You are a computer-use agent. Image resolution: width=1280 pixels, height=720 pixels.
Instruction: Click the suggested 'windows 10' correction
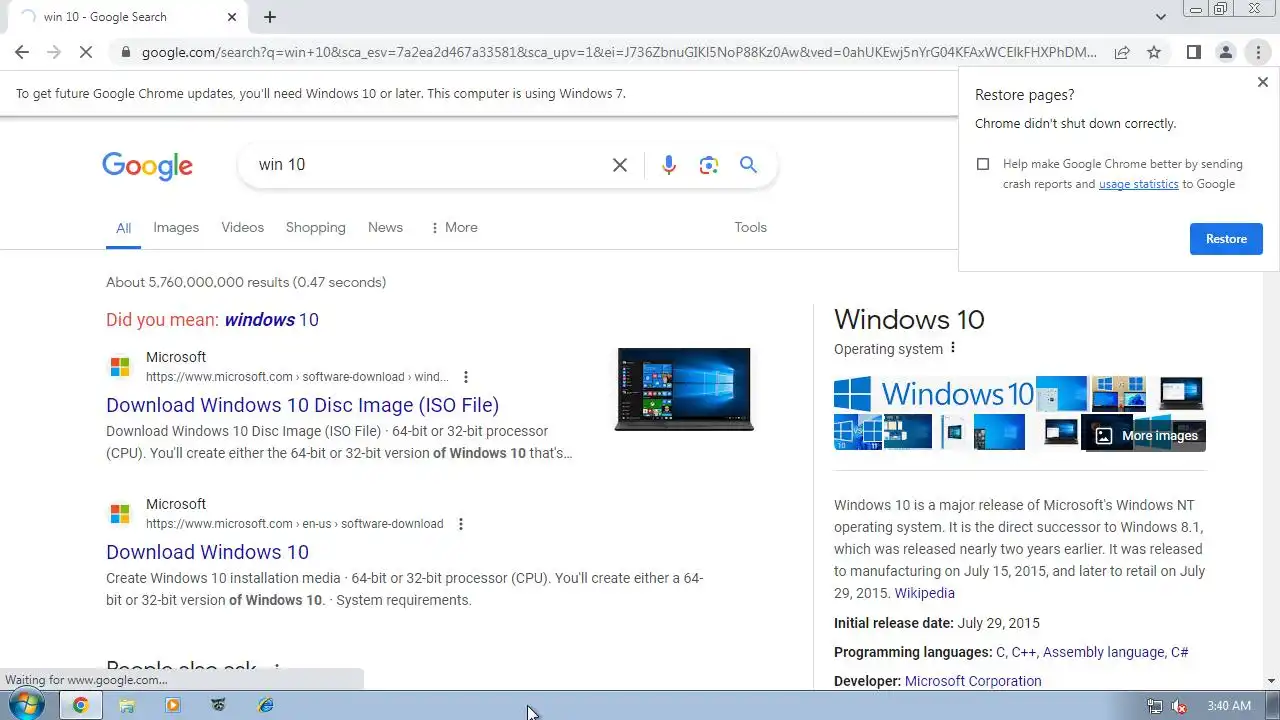coord(271,320)
